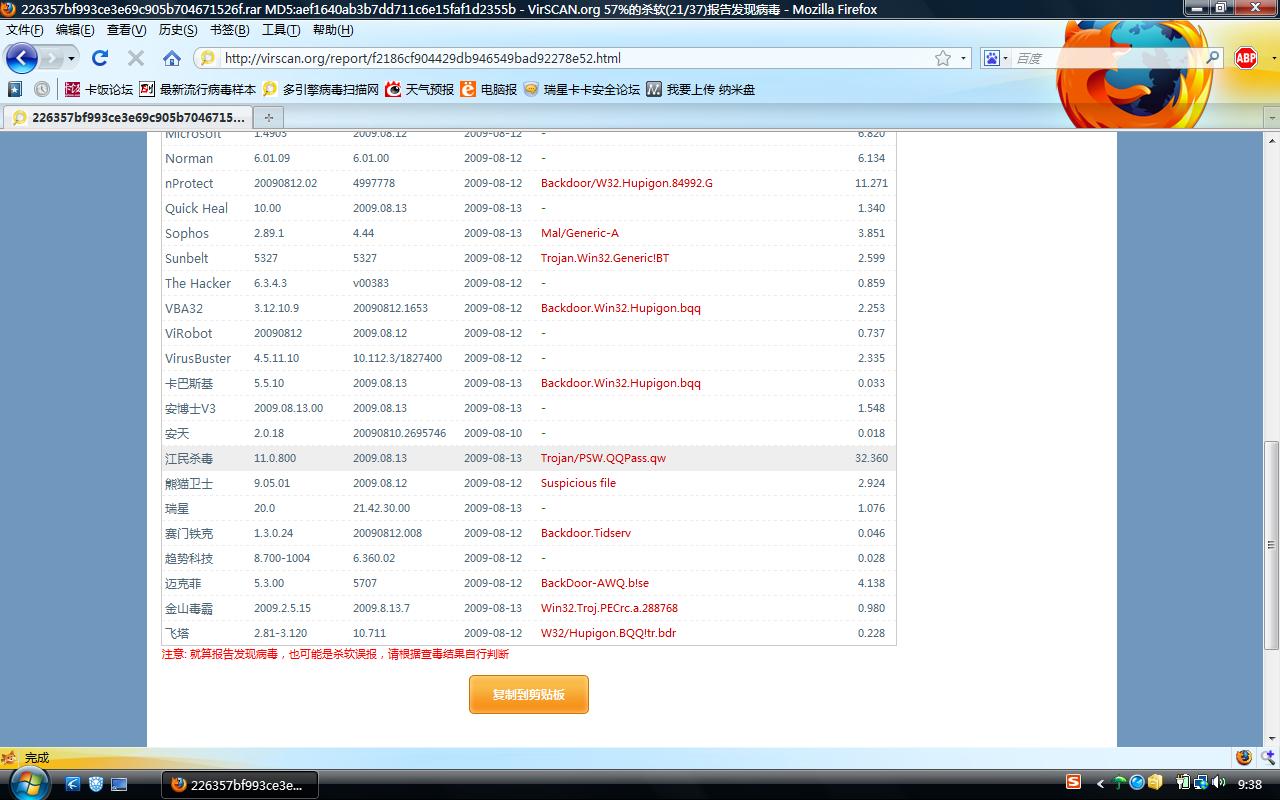Open the 历史(S) menu

pyautogui.click(x=178, y=30)
